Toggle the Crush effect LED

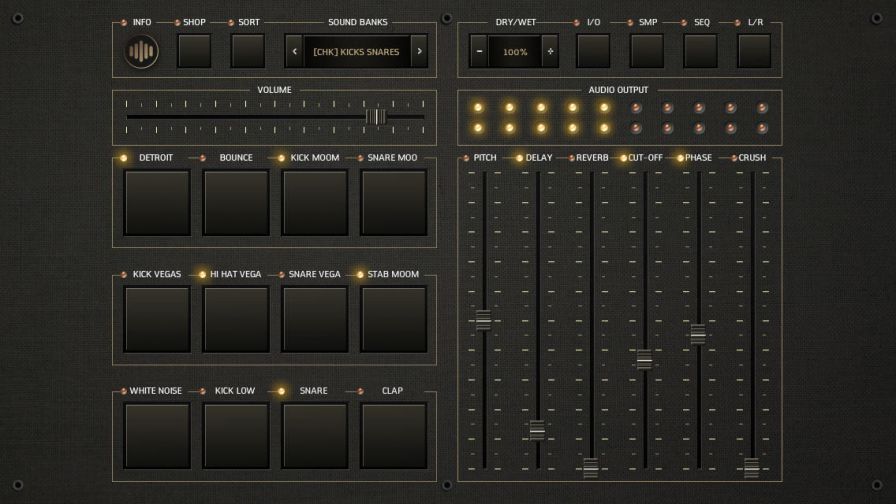[x=734, y=158]
